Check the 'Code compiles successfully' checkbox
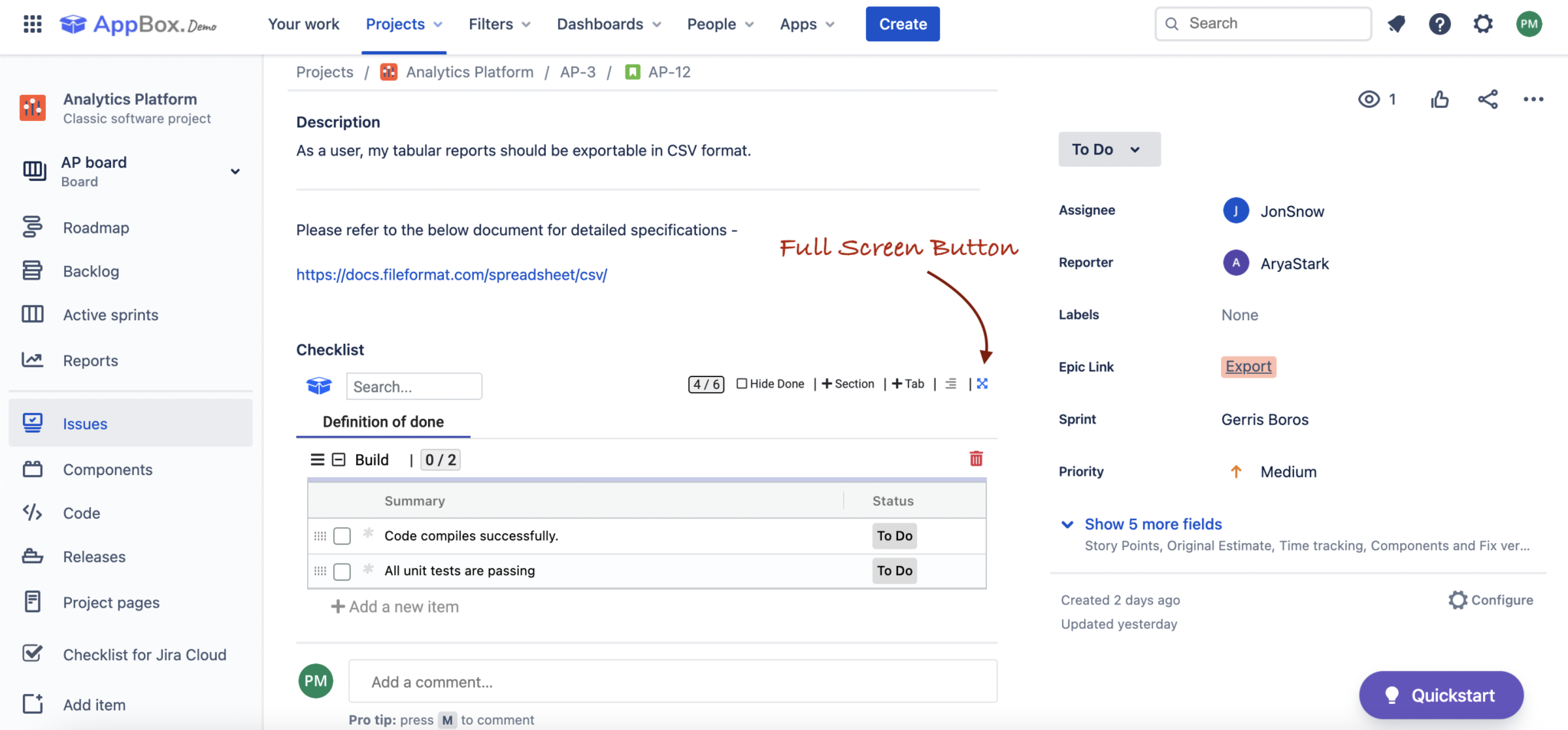This screenshot has height=730, width=1568. point(342,536)
